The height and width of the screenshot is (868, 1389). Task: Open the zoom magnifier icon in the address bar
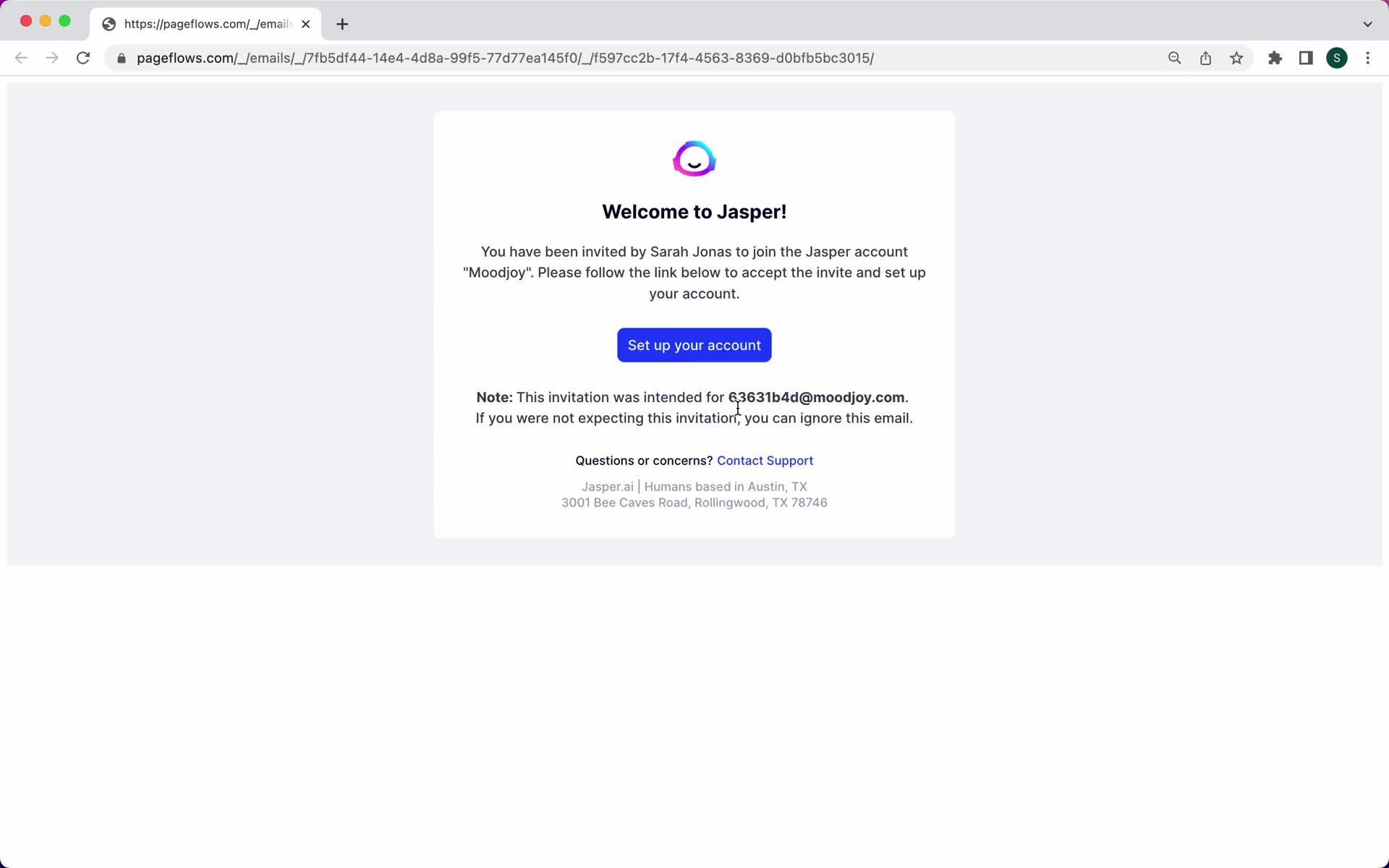pos(1174,58)
